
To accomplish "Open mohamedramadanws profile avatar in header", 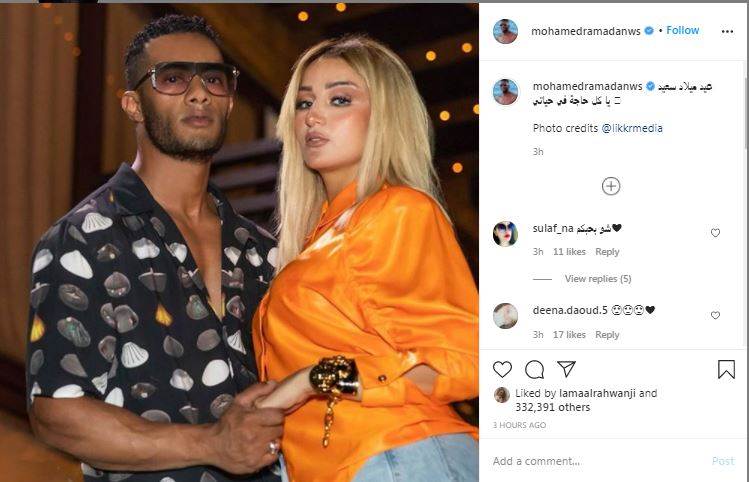I will [505, 32].
